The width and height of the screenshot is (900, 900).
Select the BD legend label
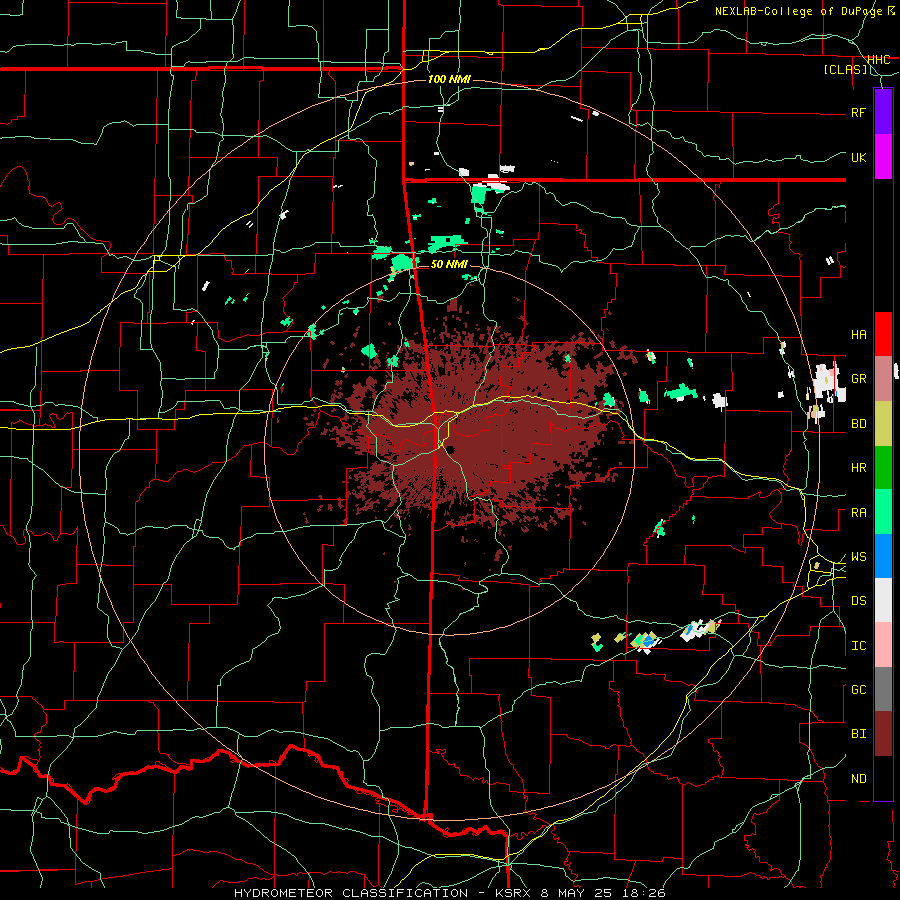pos(858,424)
